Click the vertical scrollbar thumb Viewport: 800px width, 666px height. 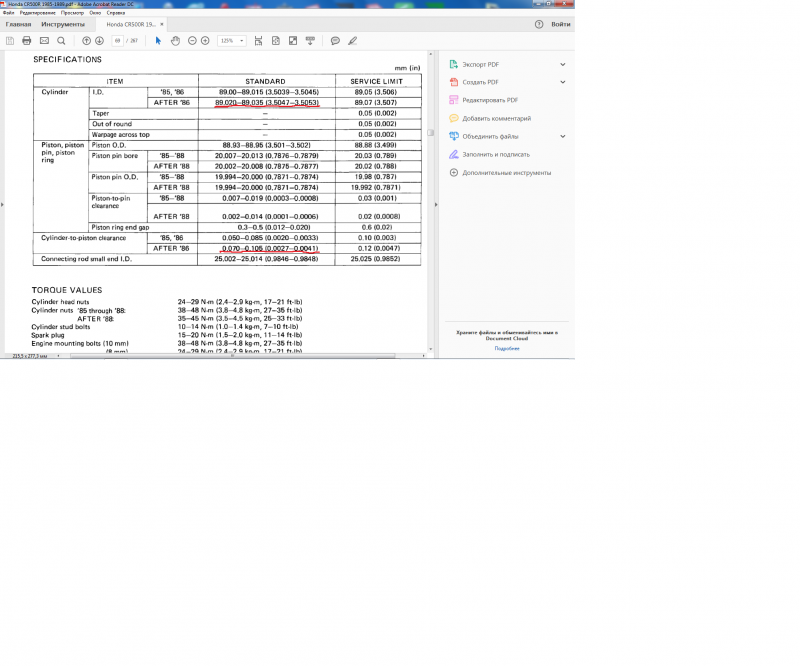[x=431, y=133]
